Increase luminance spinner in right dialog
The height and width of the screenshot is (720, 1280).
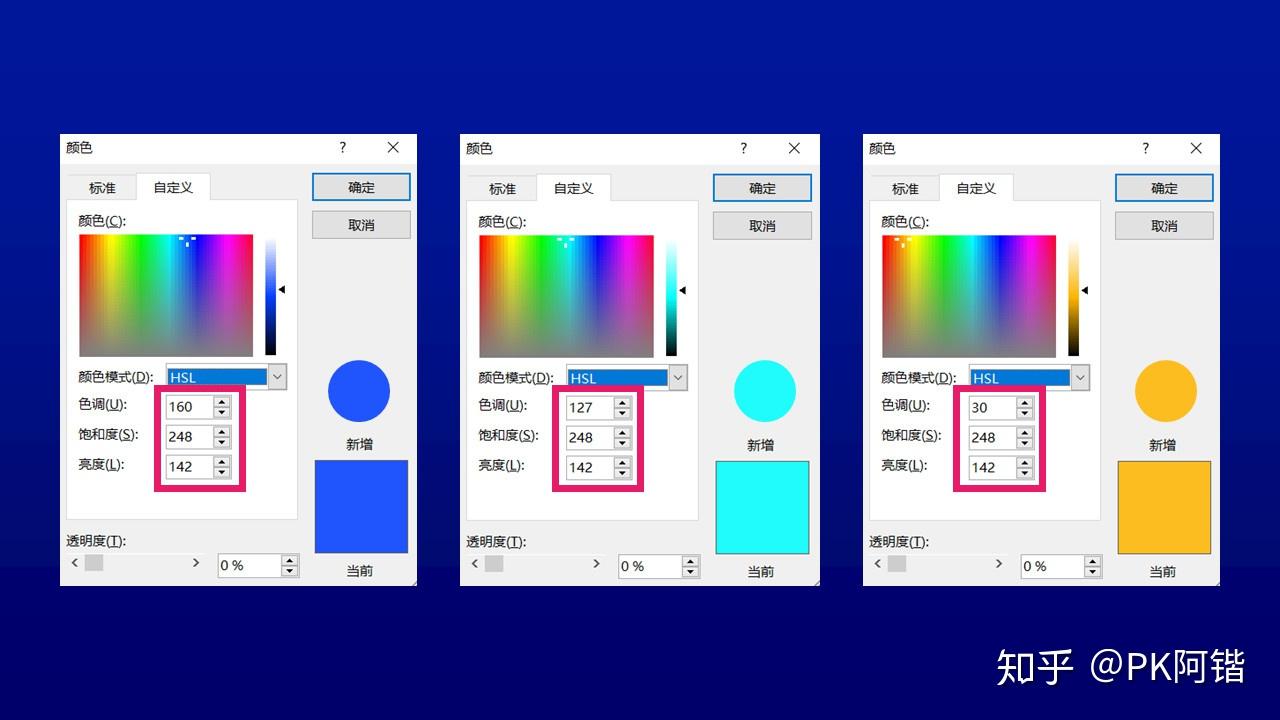1025,461
